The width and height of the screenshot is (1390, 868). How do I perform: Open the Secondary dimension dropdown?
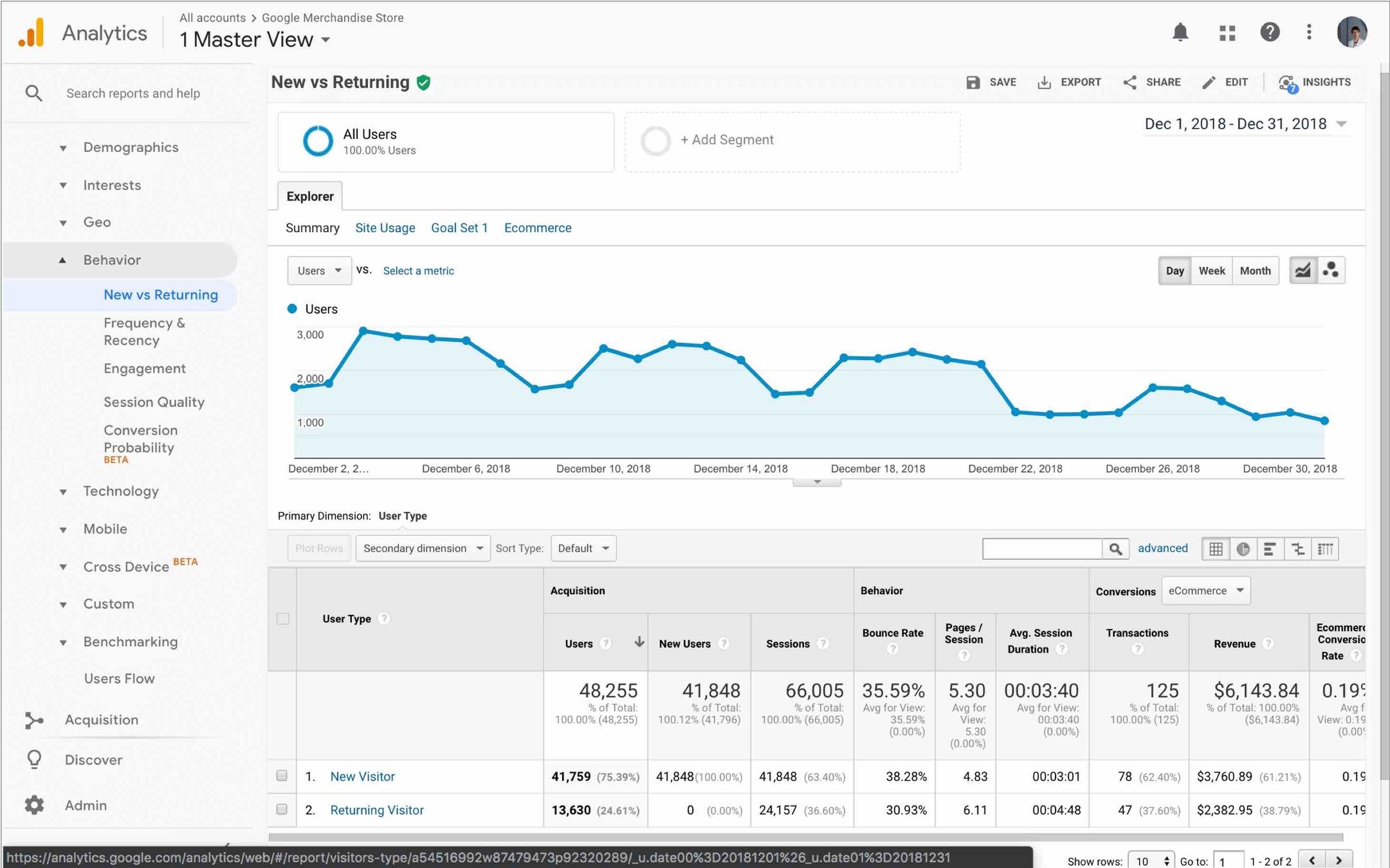pyautogui.click(x=423, y=548)
